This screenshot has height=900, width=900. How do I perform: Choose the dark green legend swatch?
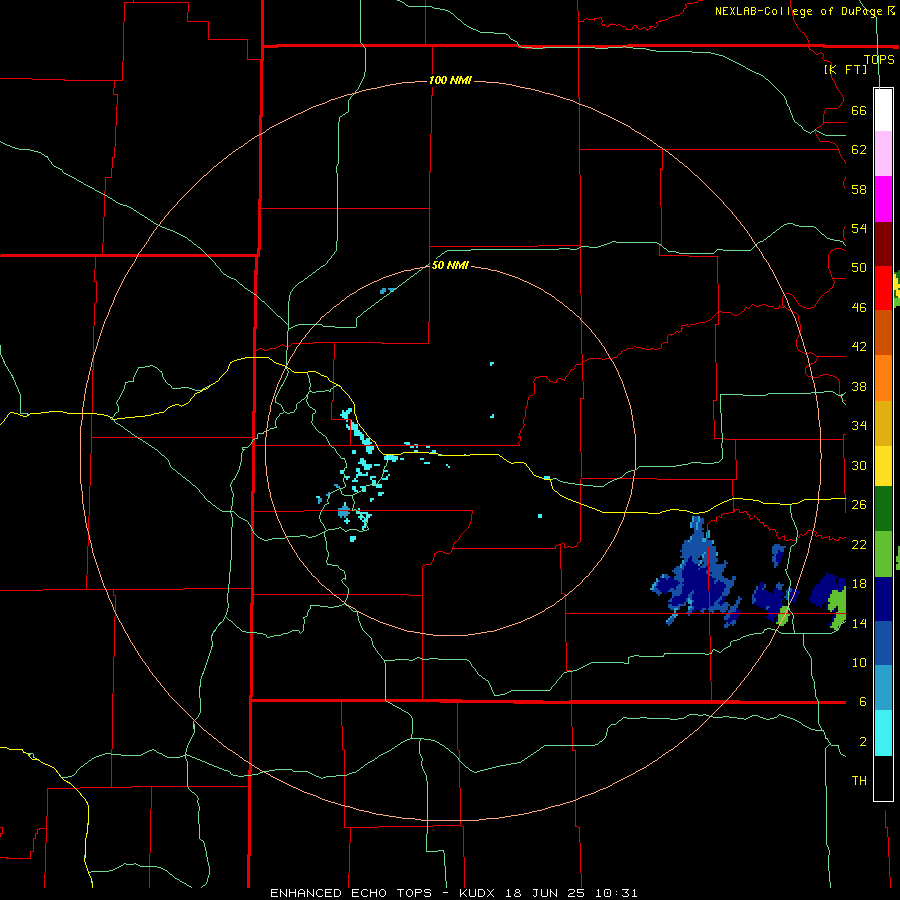coord(883,509)
